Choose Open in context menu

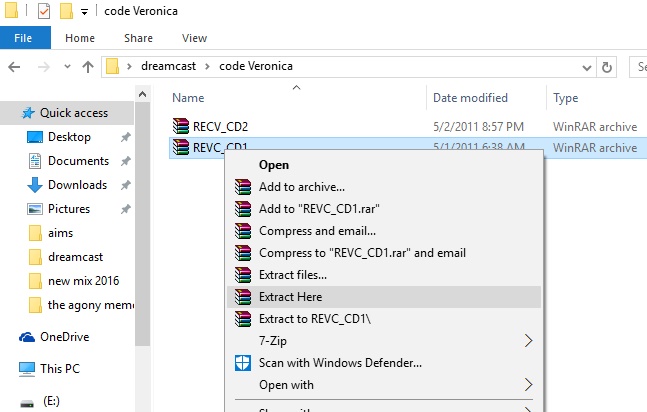(384, 165)
